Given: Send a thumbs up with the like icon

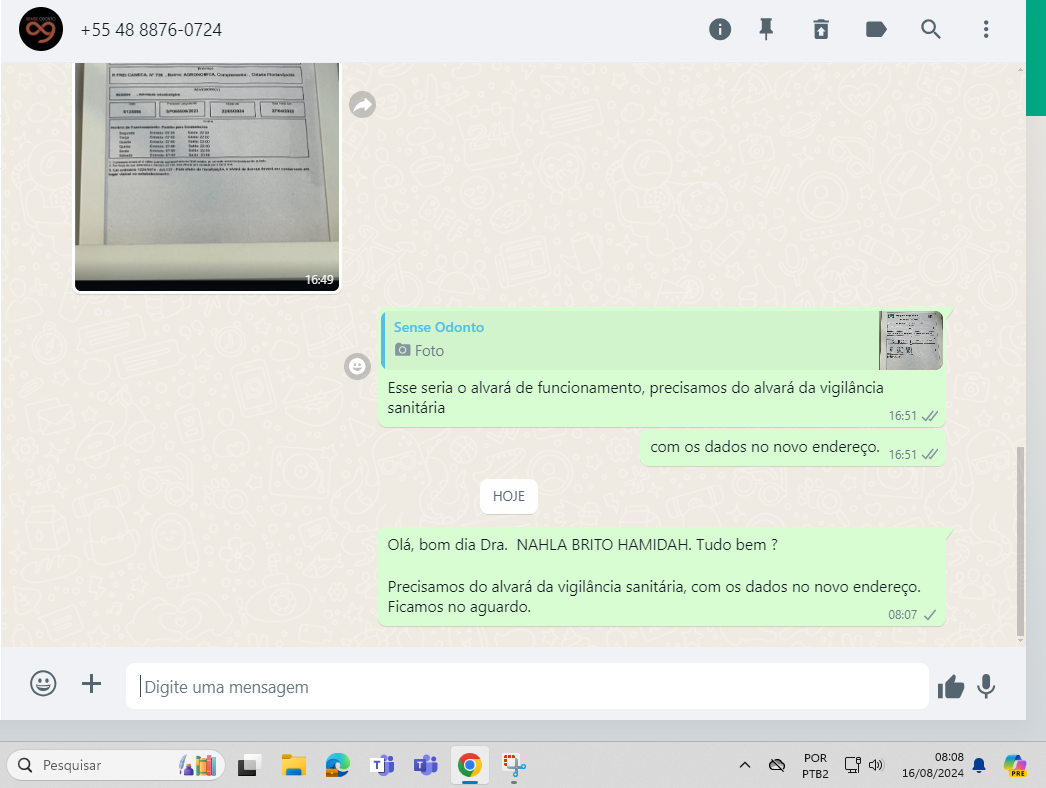Looking at the screenshot, I should (951, 686).
